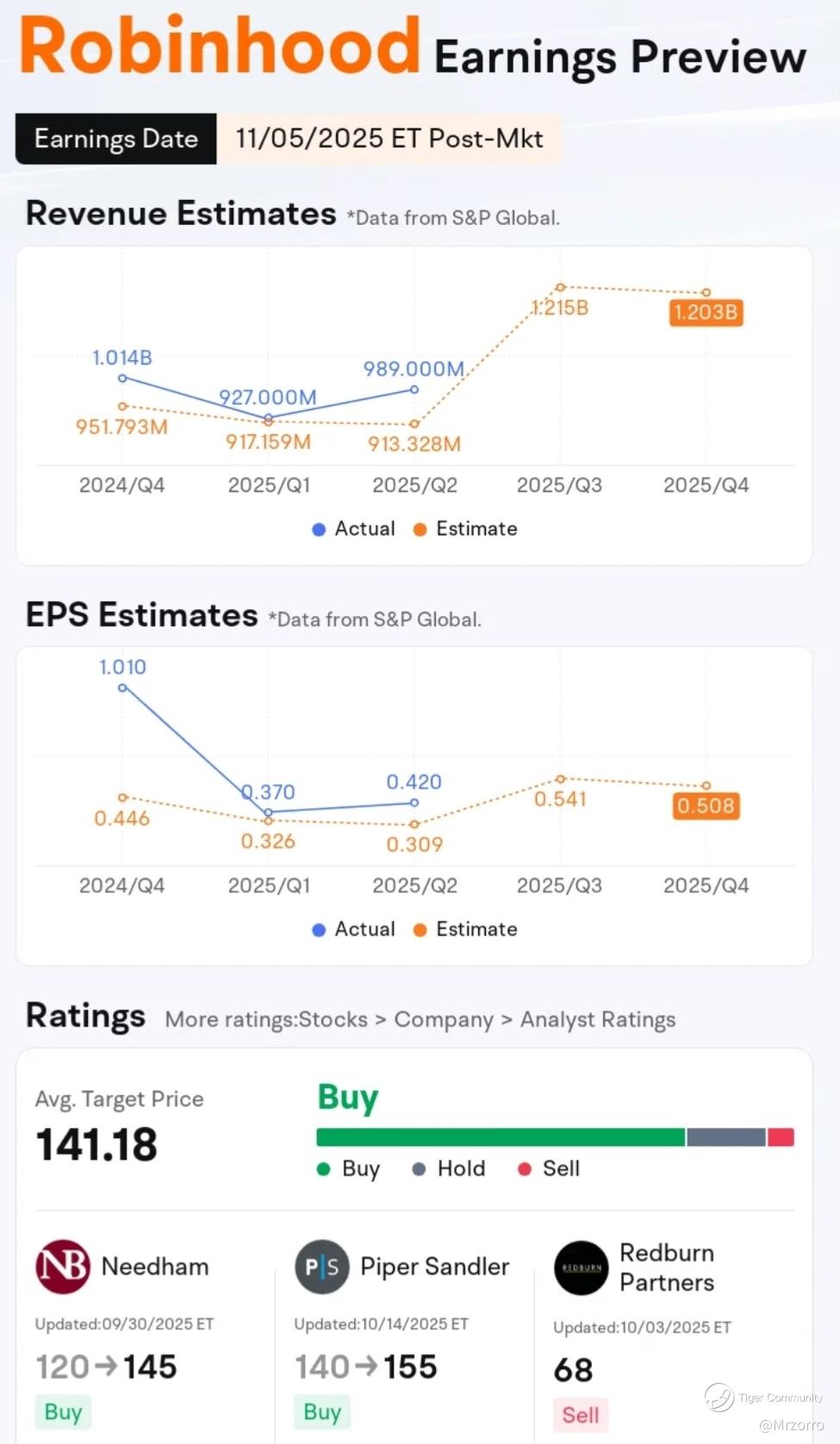Click the highlighted 0.508 EPS estimate label
Viewport: 840px width, 1444px height.
pyautogui.click(x=706, y=806)
